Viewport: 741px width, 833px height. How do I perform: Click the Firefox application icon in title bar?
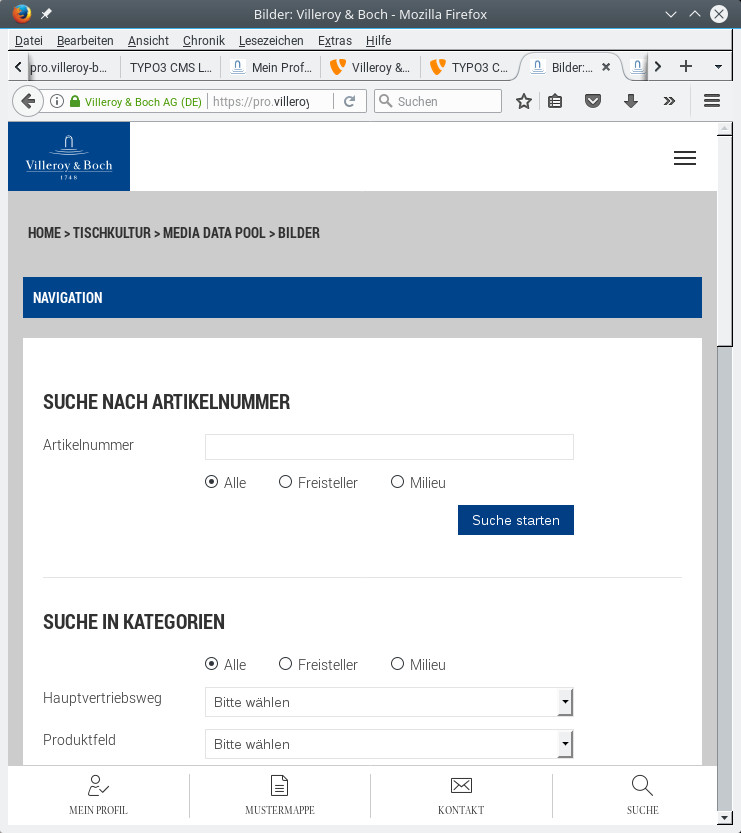(x=22, y=13)
